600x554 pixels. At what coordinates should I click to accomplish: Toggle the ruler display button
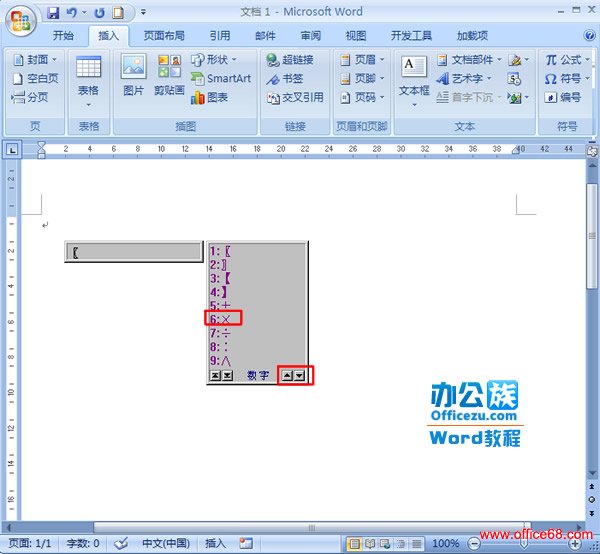[592, 151]
